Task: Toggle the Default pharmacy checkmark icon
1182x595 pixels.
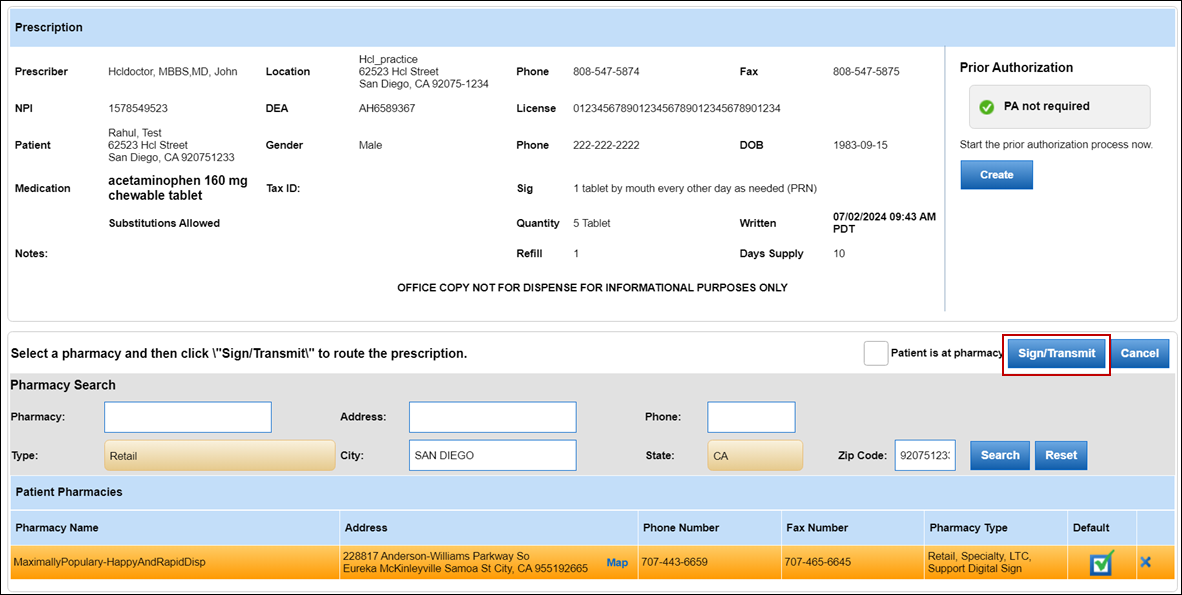Action: coord(1101,563)
